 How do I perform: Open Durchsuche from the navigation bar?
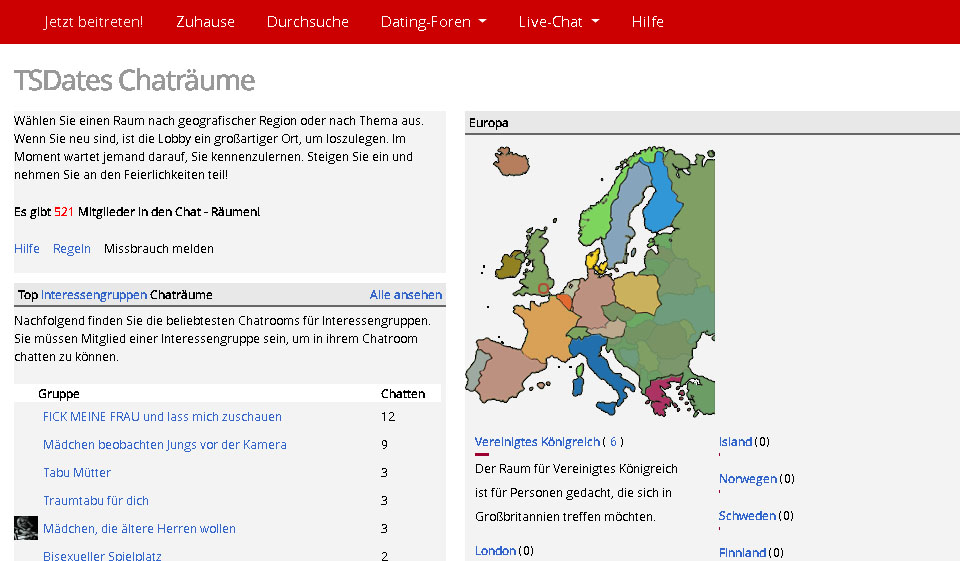(x=307, y=21)
